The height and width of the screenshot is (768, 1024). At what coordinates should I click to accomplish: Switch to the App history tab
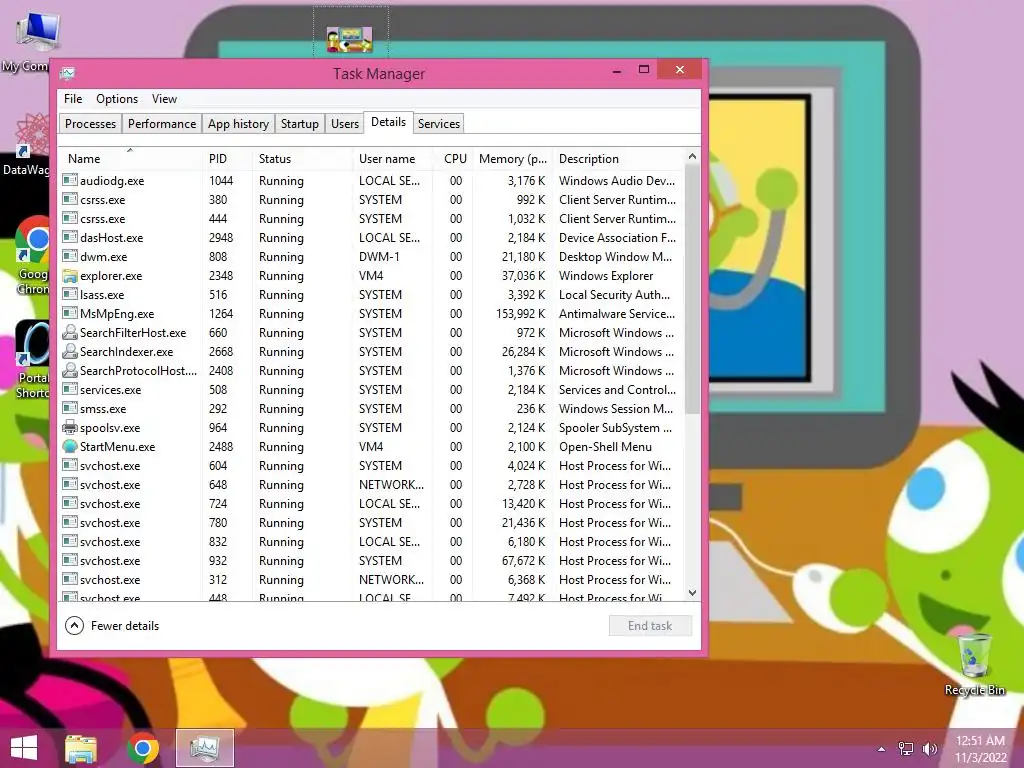[238, 123]
